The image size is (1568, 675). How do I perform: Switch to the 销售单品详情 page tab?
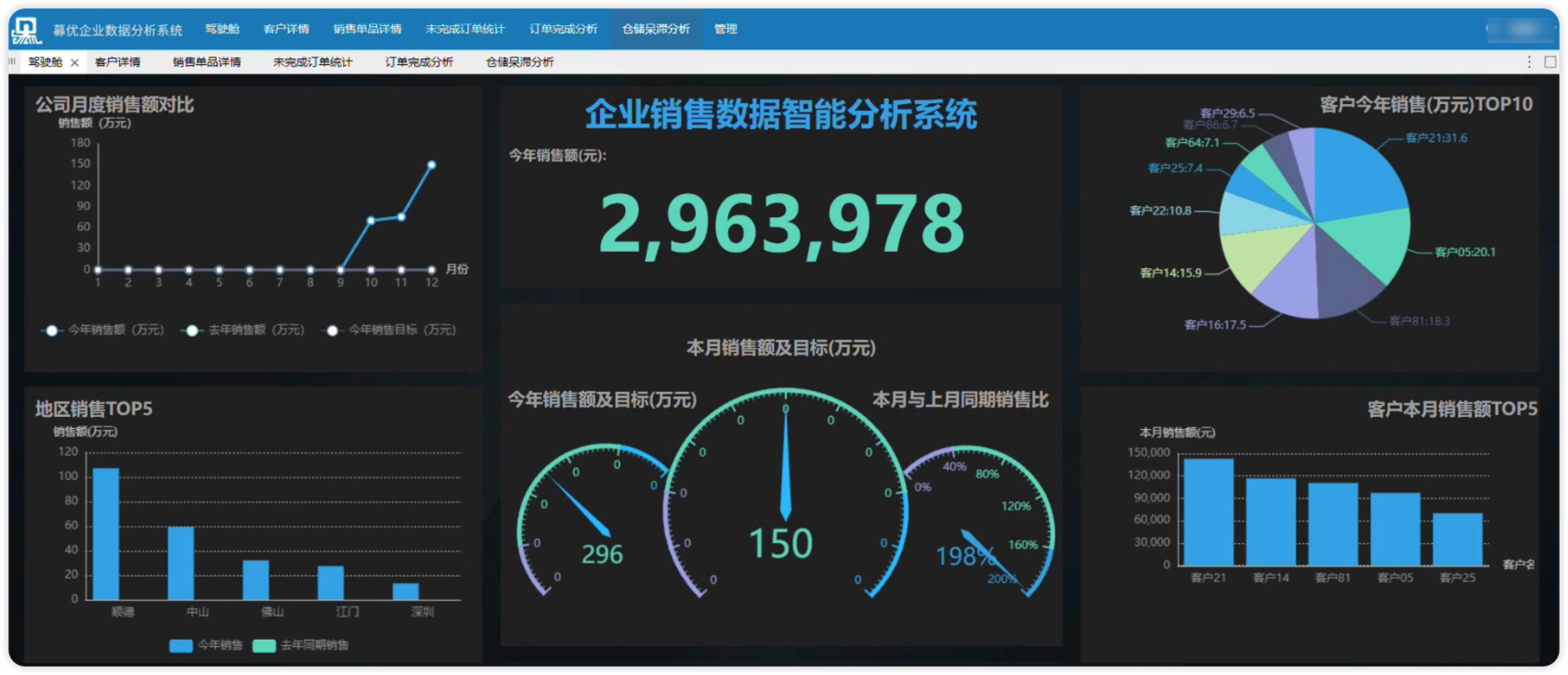coord(206,62)
